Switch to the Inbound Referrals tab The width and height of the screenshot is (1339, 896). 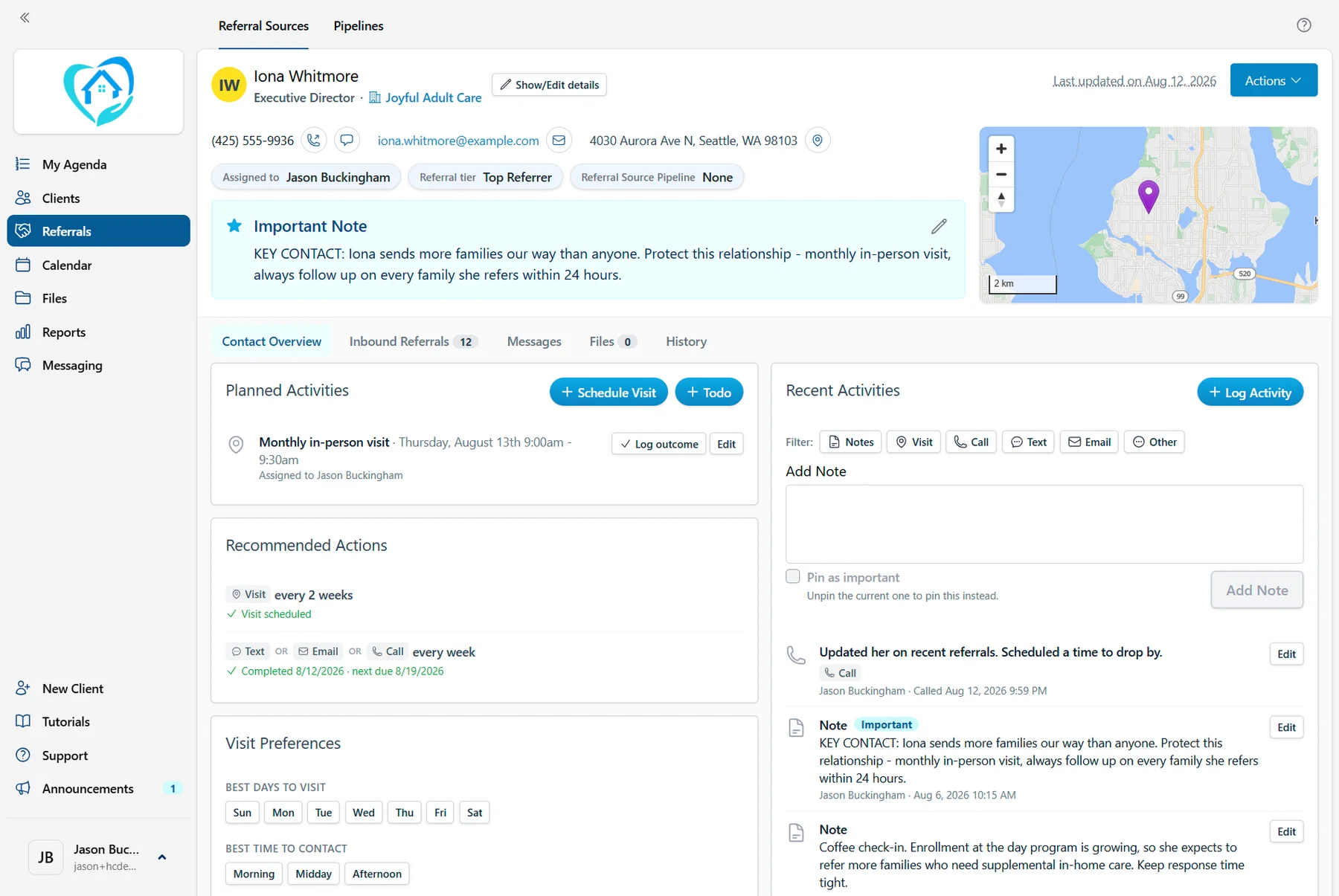tap(413, 342)
